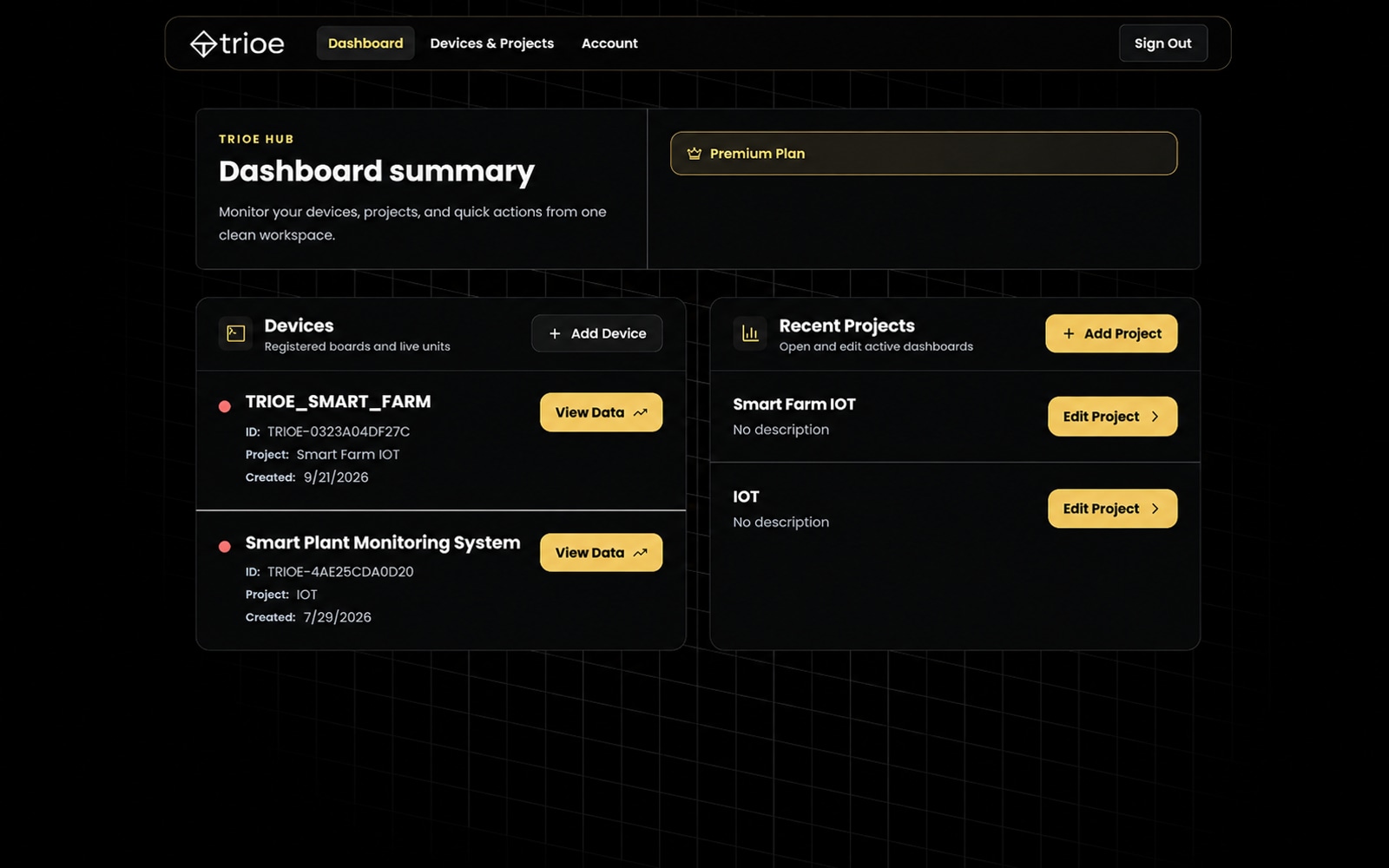1389x868 pixels.
Task: Select the Smart Plant Monitoring System name
Action: (383, 542)
